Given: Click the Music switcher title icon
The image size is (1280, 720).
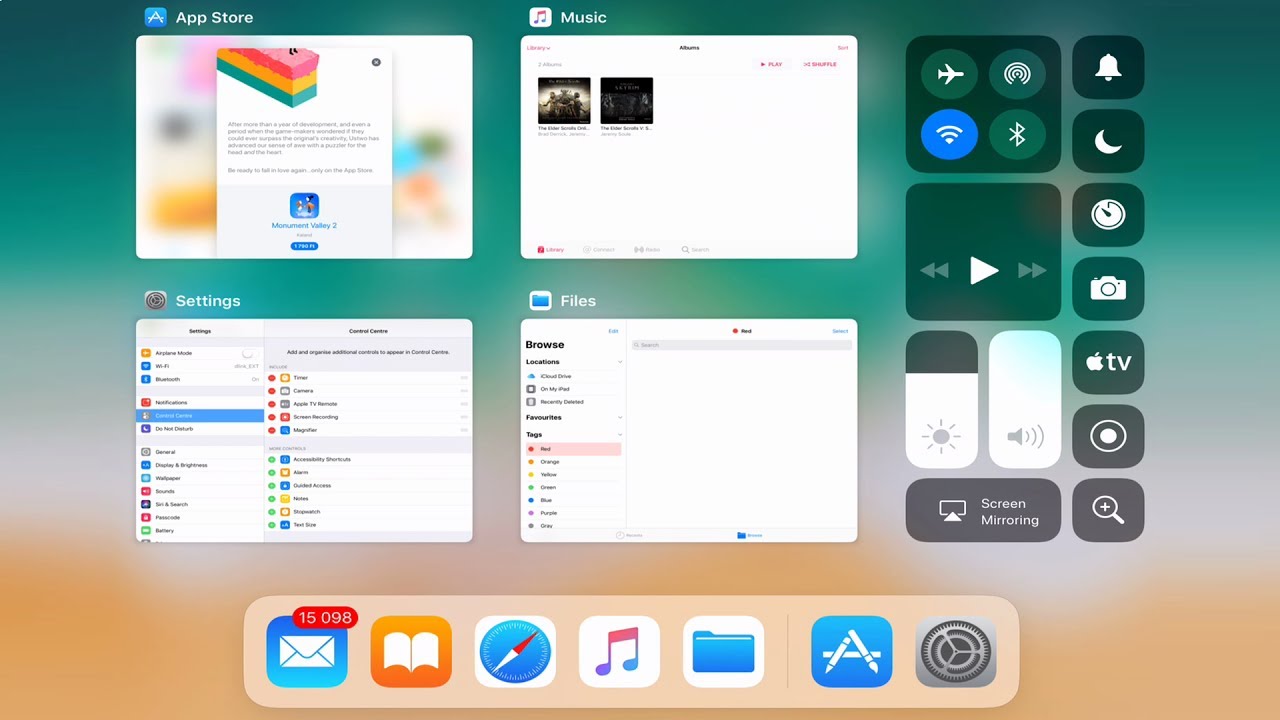Looking at the screenshot, I should pos(540,17).
